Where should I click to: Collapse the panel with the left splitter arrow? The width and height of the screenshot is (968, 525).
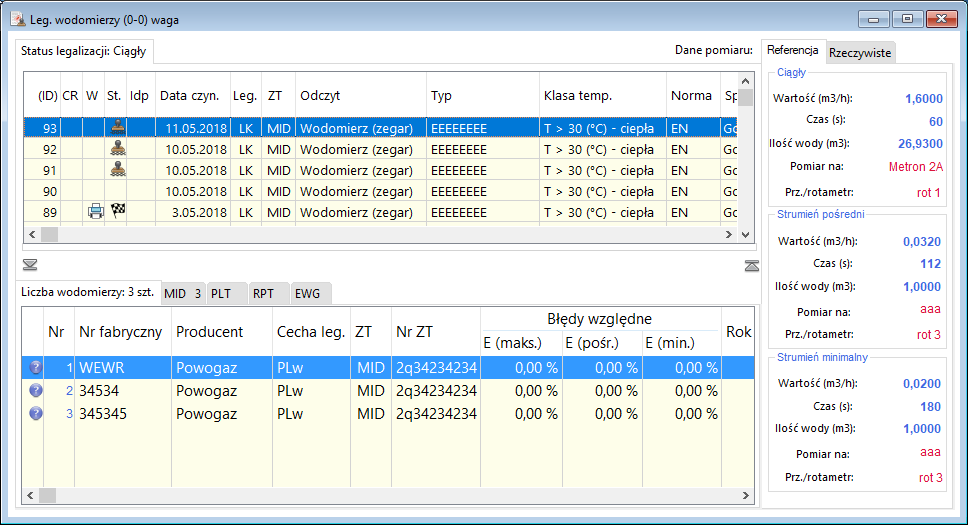pyautogui.click(x=30, y=265)
